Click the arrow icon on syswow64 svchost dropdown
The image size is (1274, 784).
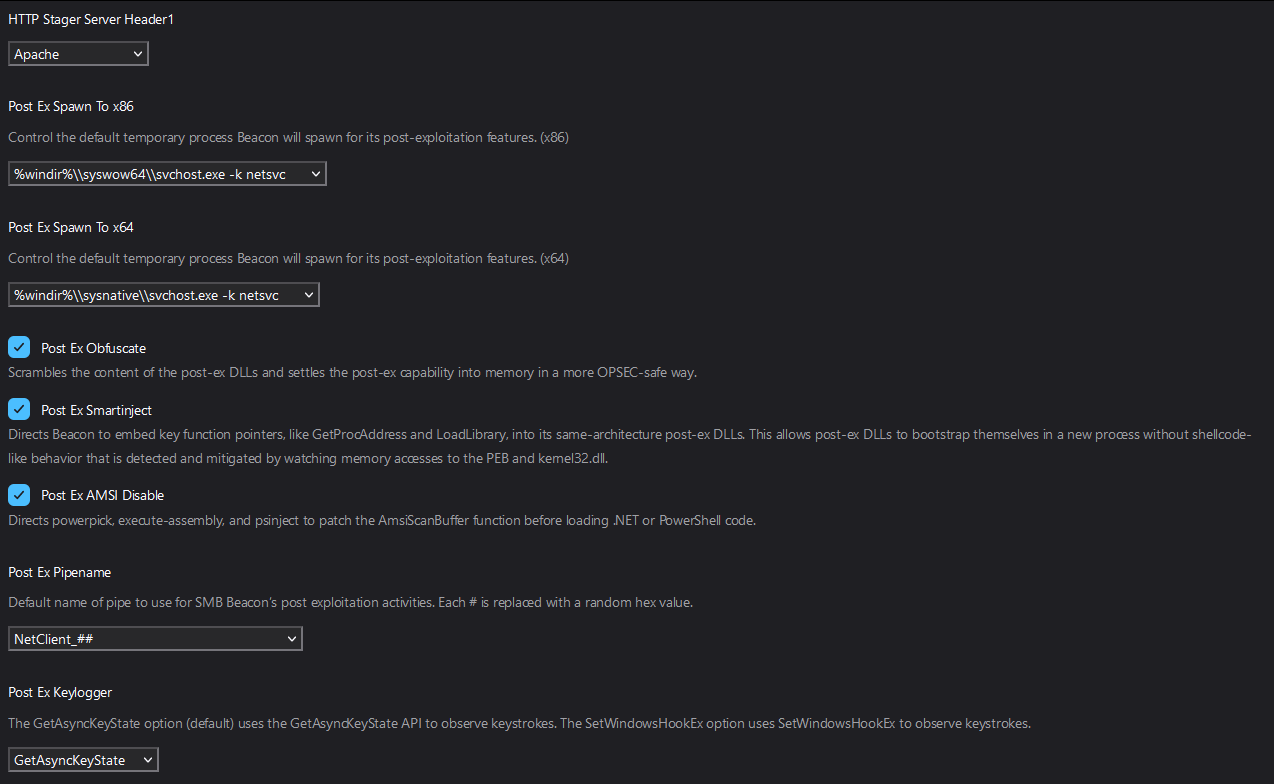point(315,172)
